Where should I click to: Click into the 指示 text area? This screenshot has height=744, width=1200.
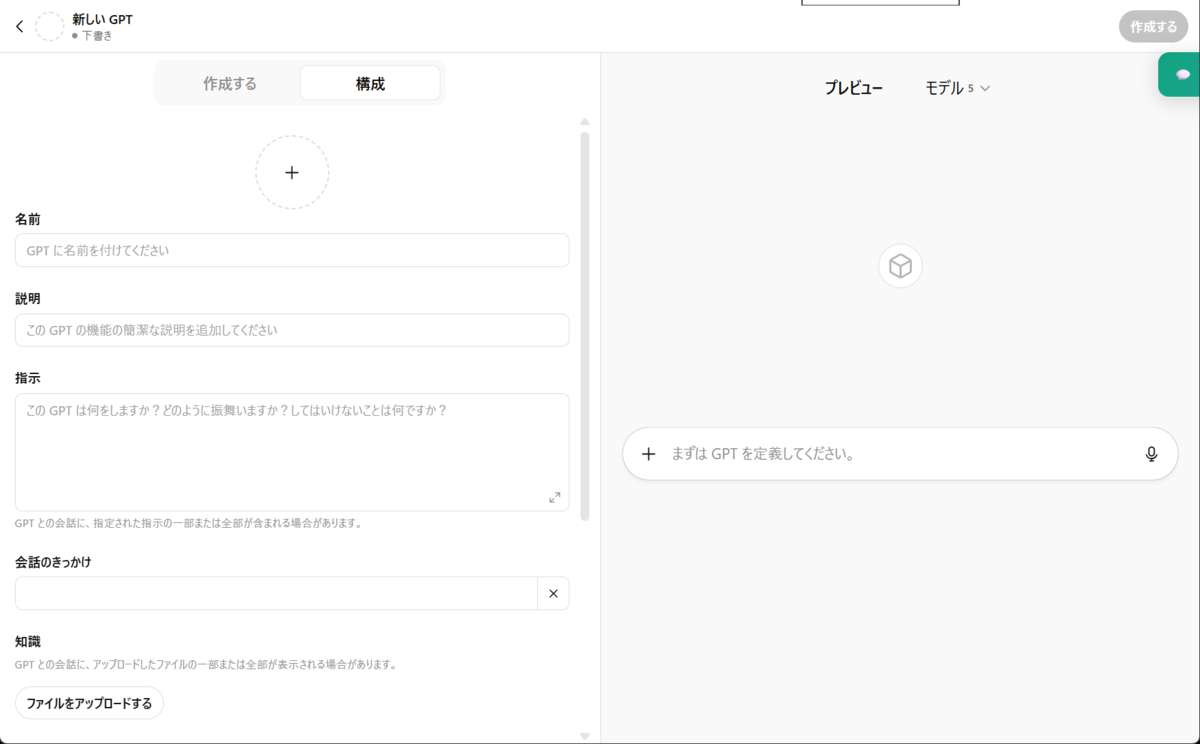292,452
